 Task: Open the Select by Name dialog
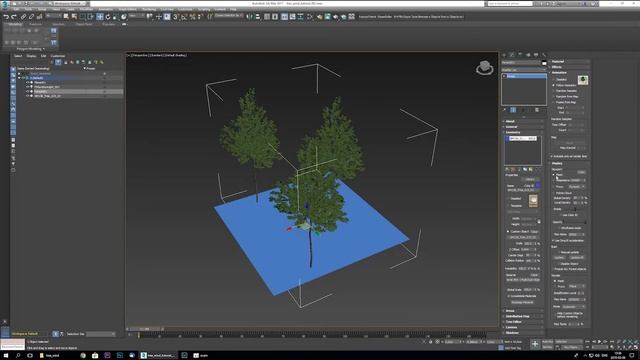(x=74, y=17)
